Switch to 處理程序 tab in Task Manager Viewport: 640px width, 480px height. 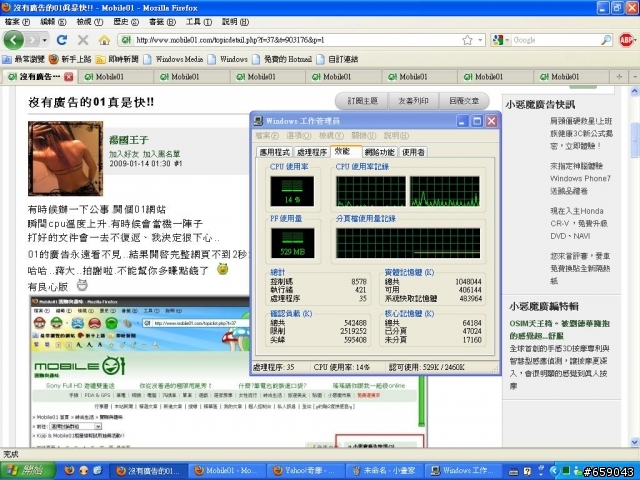(312, 152)
